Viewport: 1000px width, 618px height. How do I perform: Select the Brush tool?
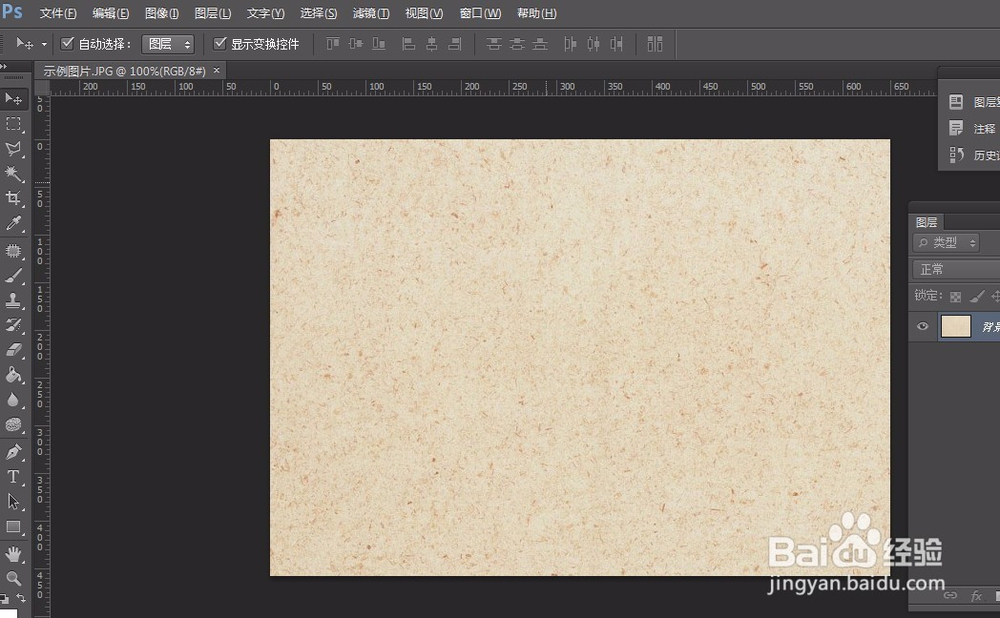point(13,276)
